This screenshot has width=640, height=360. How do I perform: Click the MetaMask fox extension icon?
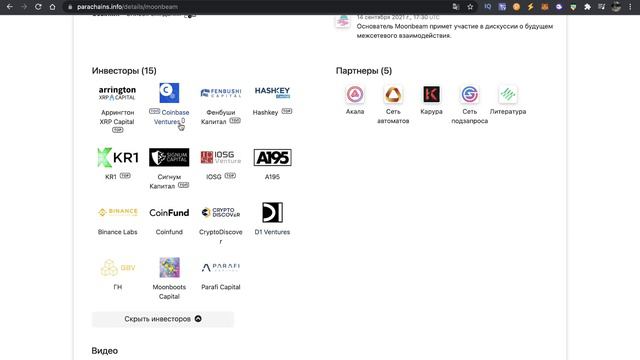544,7
